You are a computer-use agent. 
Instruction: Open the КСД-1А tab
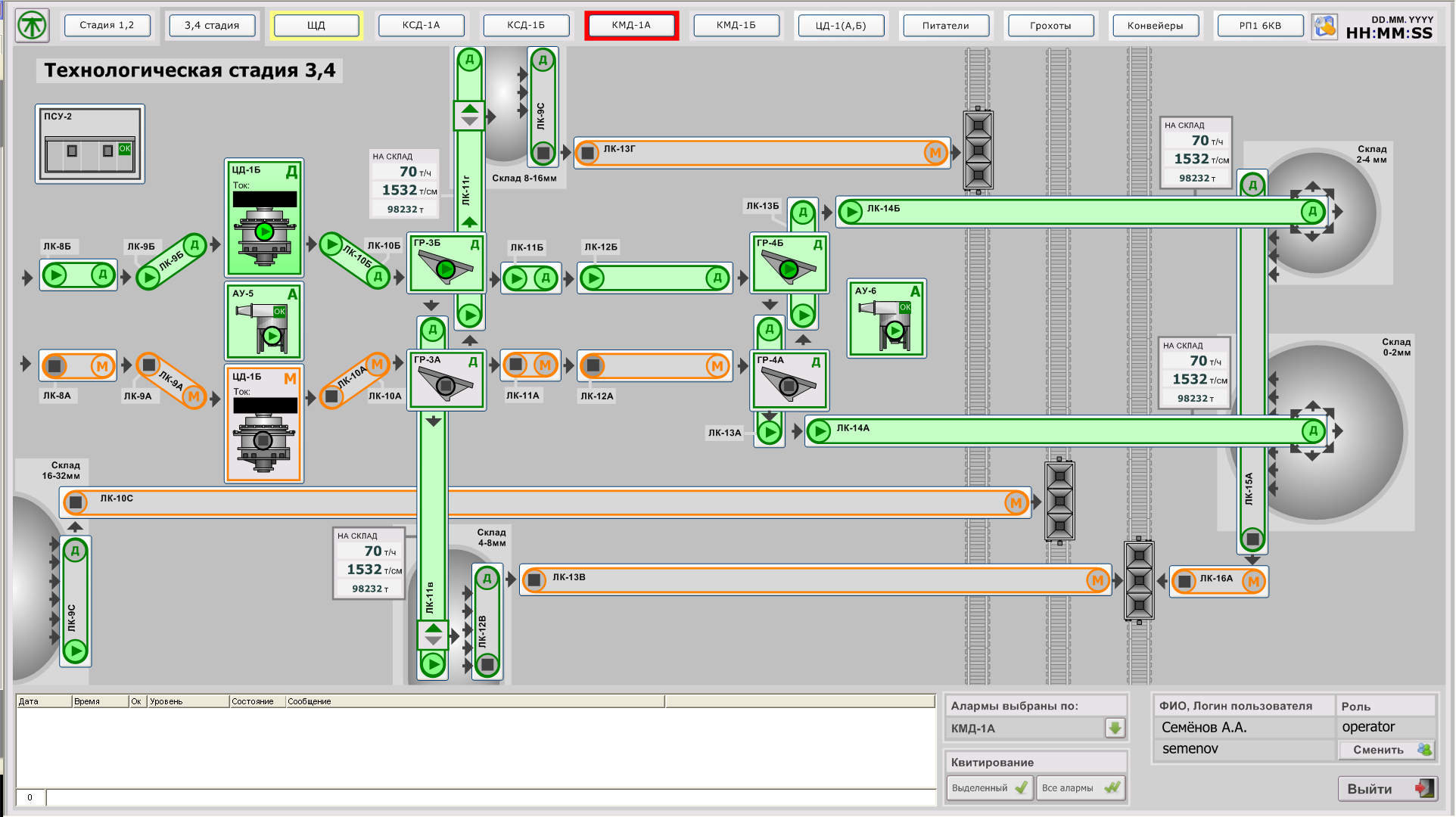coord(422,25)
